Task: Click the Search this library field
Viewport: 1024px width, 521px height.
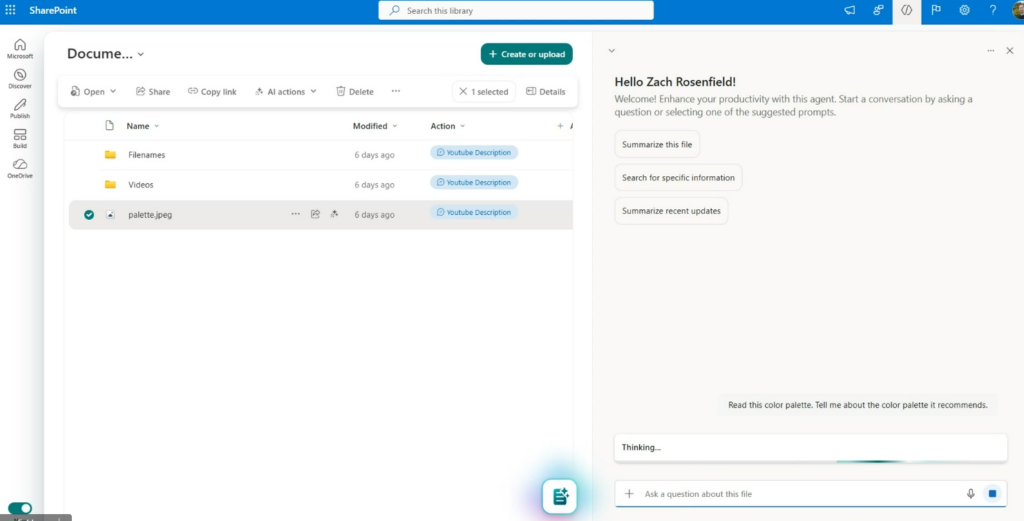Action: 516,10
